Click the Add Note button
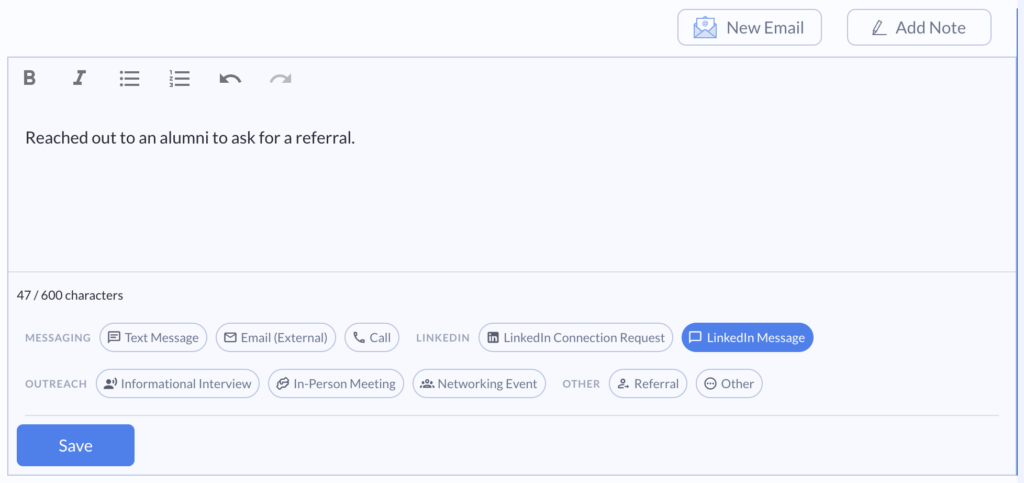 [919, 27]
